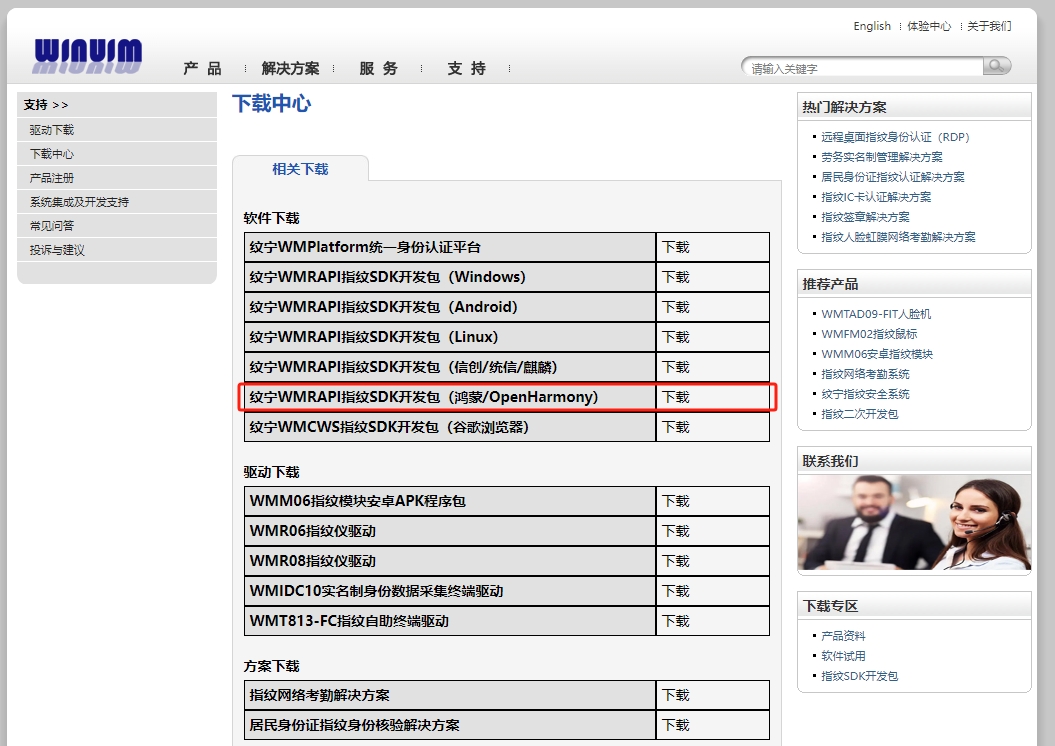Screen dimensions: 1055x746
Task: Click the 软件下载 section heading
Action: coord(271,218)
